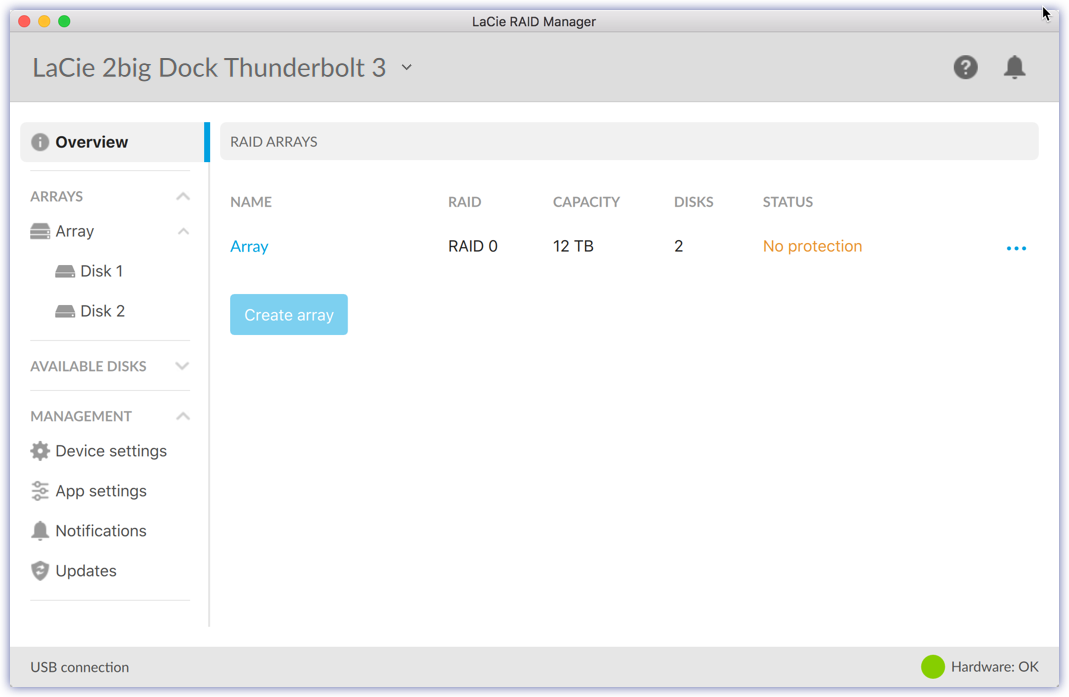This screenshot has width=1069, height=697.
Task: Click the Updates shield icon
Action: pos(40,571)
